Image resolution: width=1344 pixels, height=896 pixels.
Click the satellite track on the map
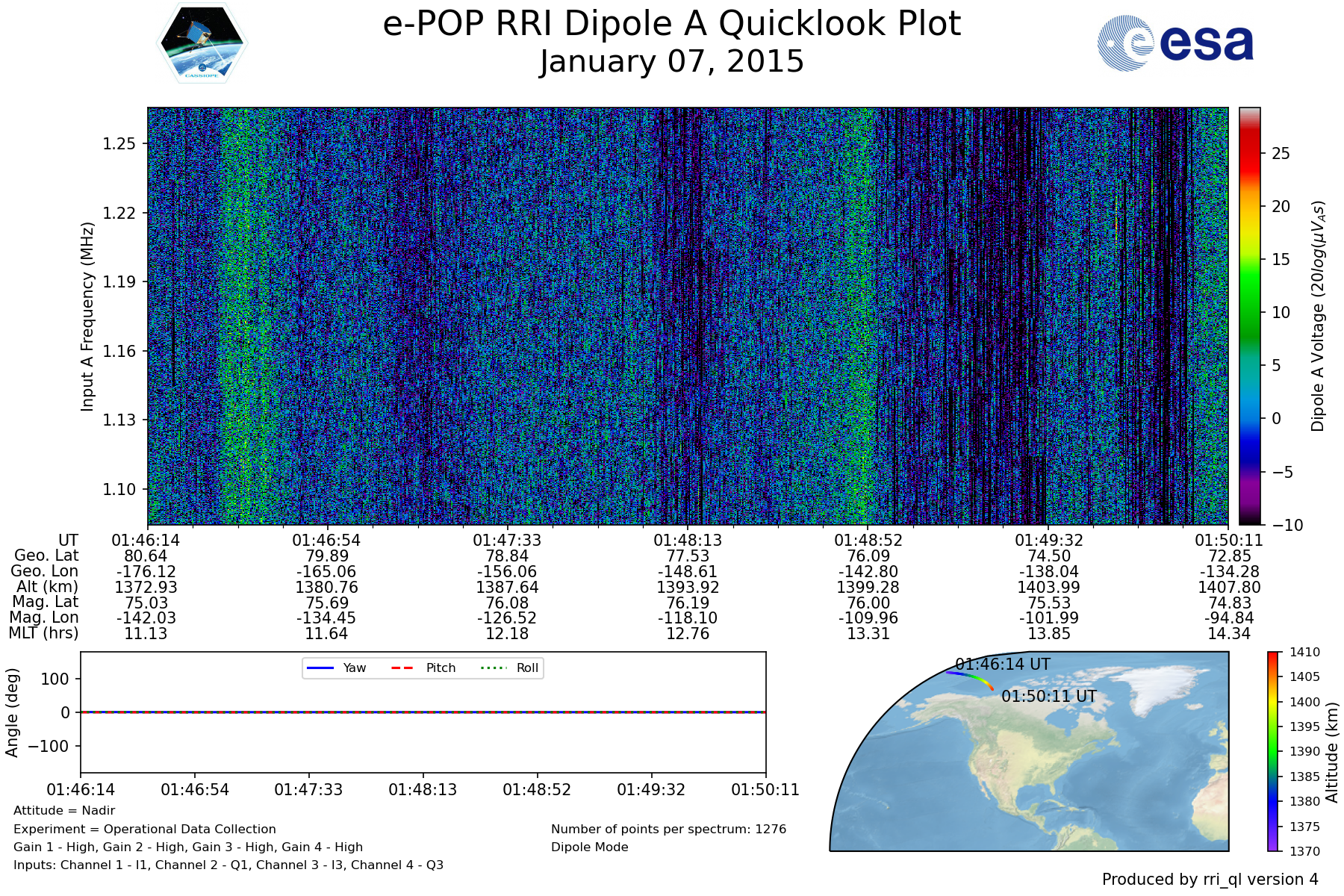pyautogui.click(x=971, y=676)
